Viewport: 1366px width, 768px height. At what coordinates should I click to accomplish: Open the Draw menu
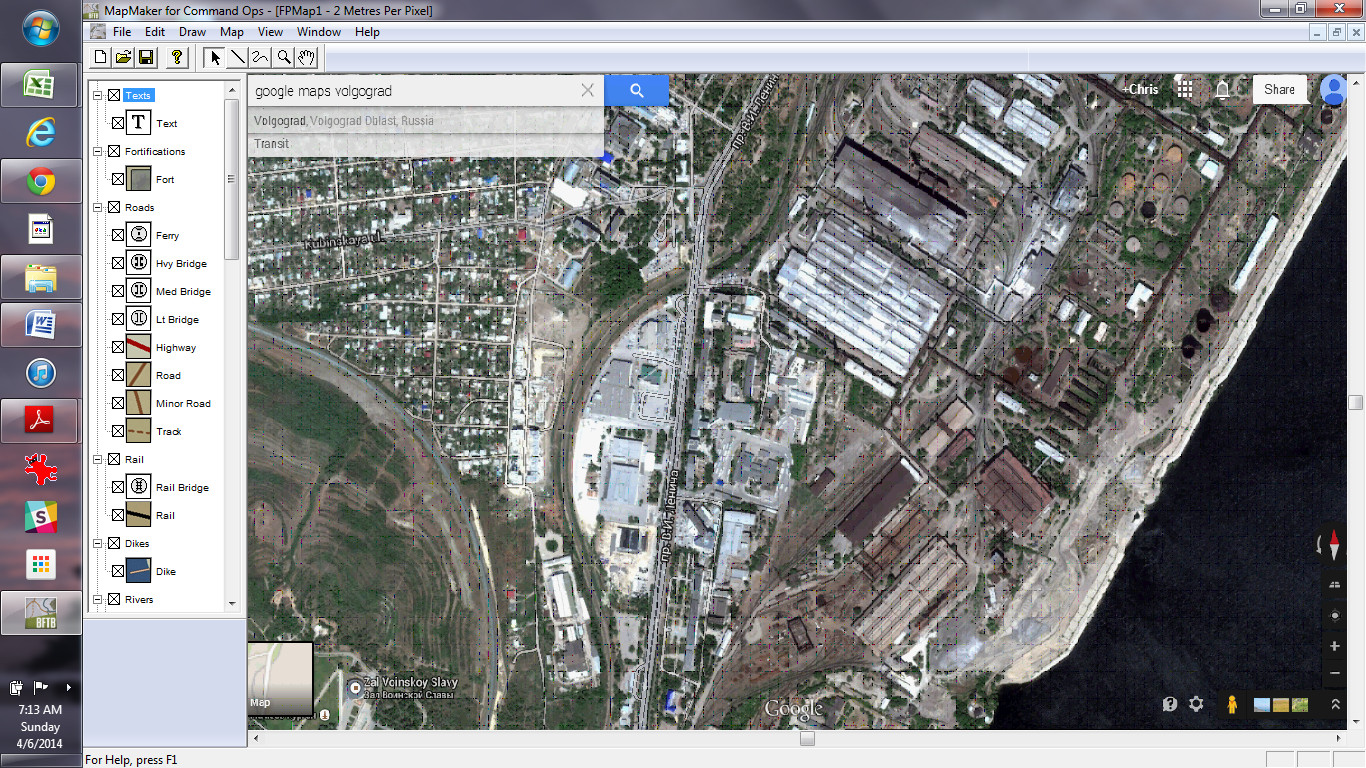pyautogui.click(x=193, y=32)
